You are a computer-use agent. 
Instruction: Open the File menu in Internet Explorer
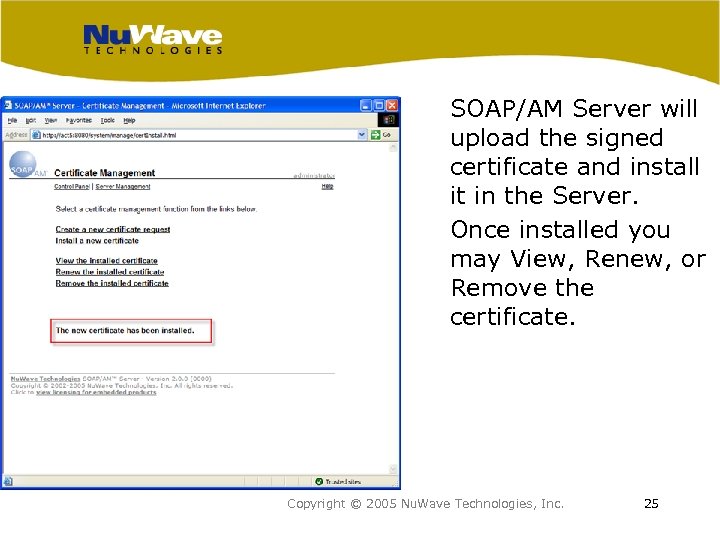pos(12,120)
